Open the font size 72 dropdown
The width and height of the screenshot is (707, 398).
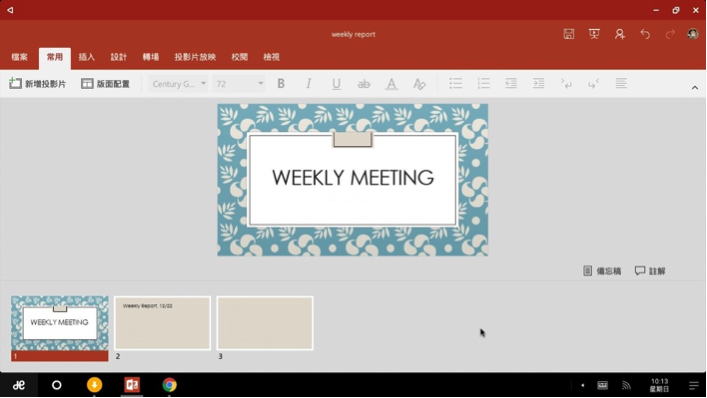pyautogui.click(x=239, y=84)
